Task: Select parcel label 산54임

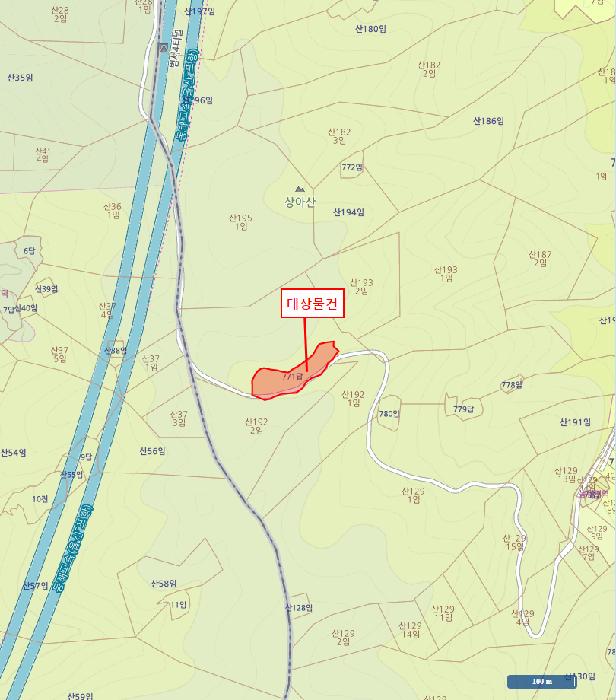Action: coord(13,453)
